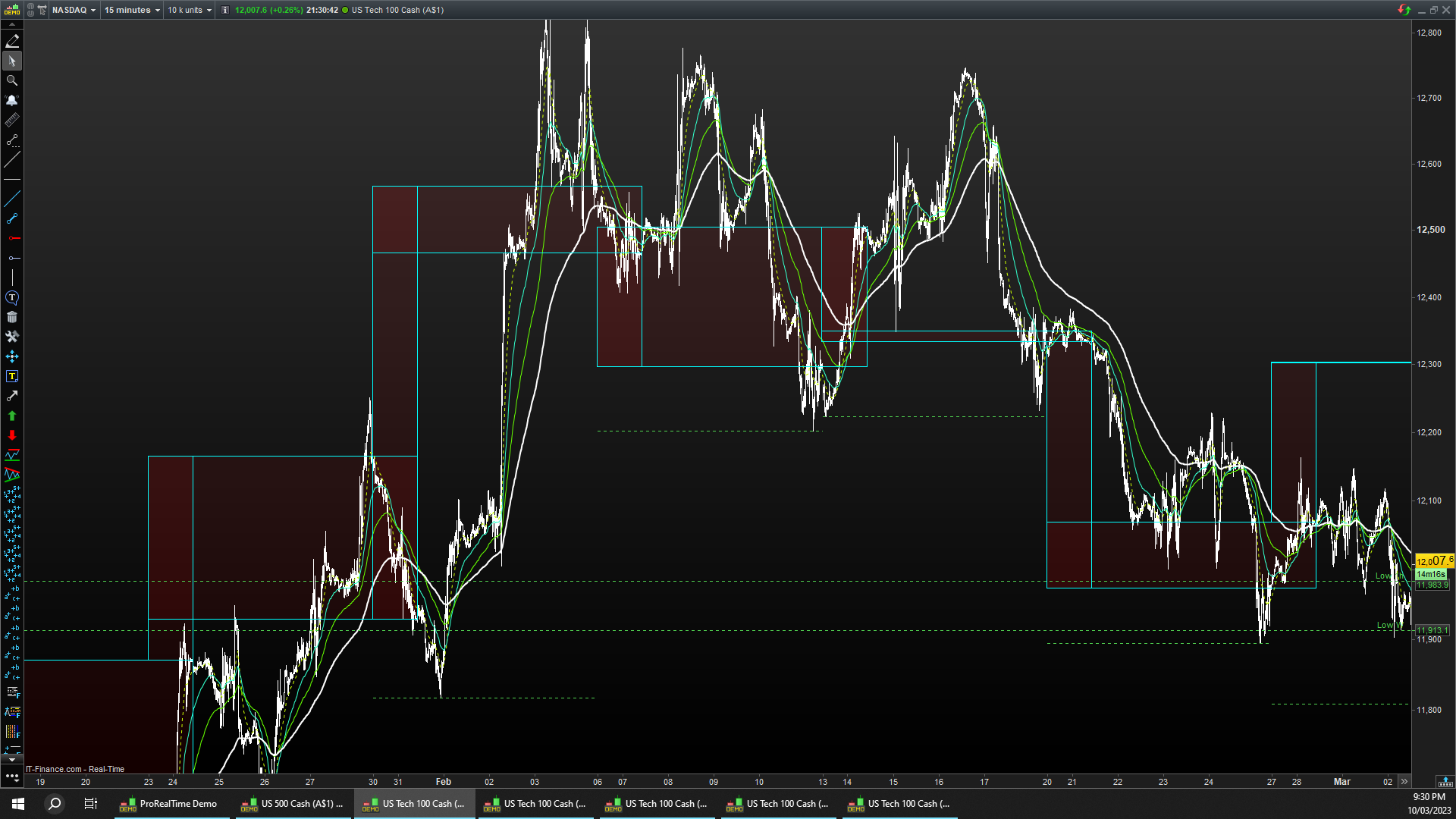Viewport: 1456px width, 819px height.
Task: Open hammer and wrench settings tool
Action: [x=12, y=337]
